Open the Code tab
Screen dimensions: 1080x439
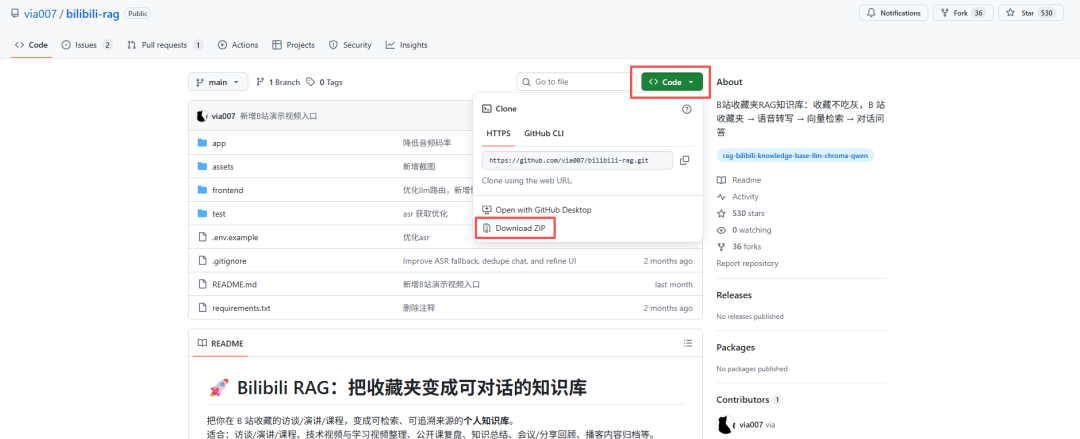[31, 45]
